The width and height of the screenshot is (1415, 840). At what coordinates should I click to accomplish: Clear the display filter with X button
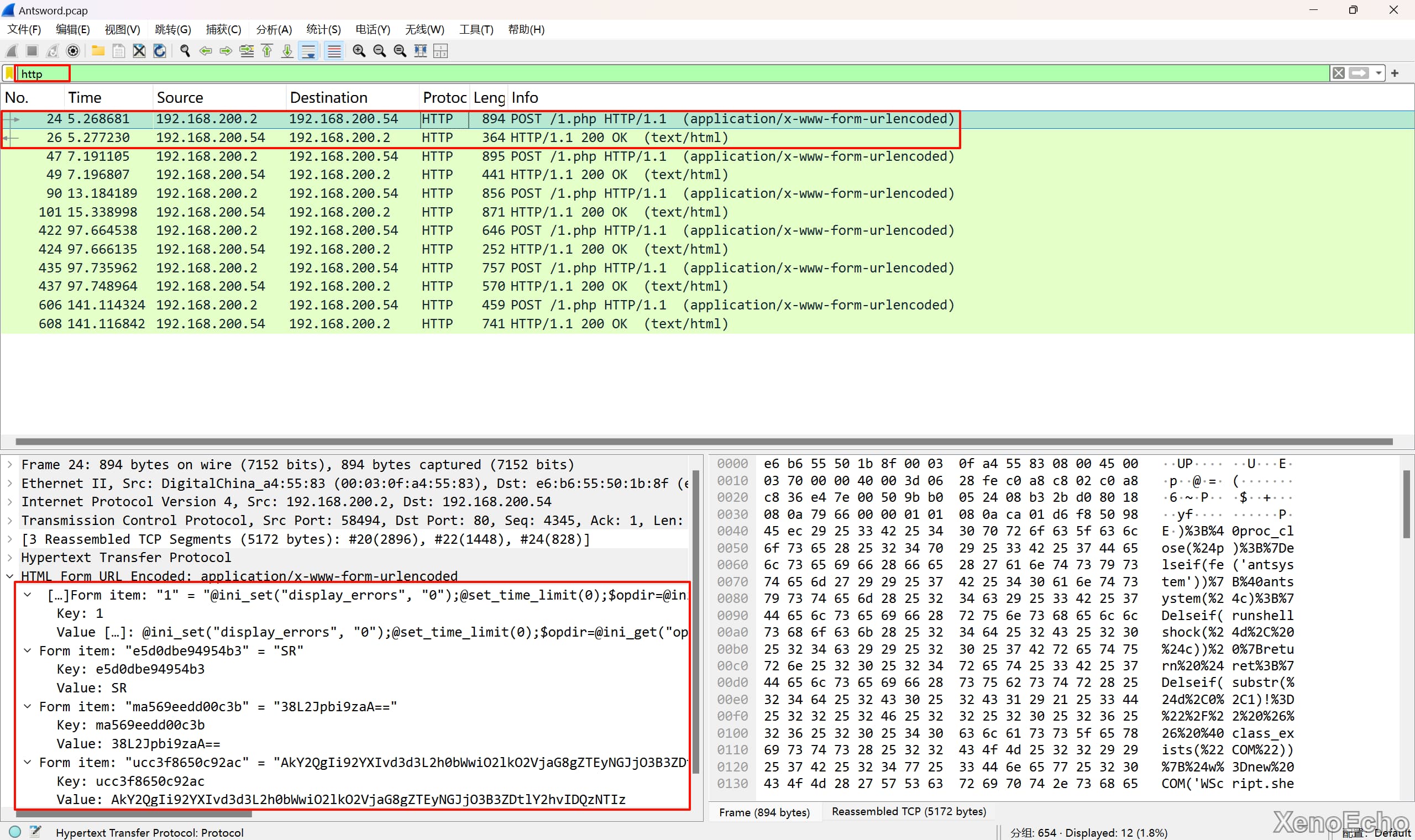[1339, 73]
